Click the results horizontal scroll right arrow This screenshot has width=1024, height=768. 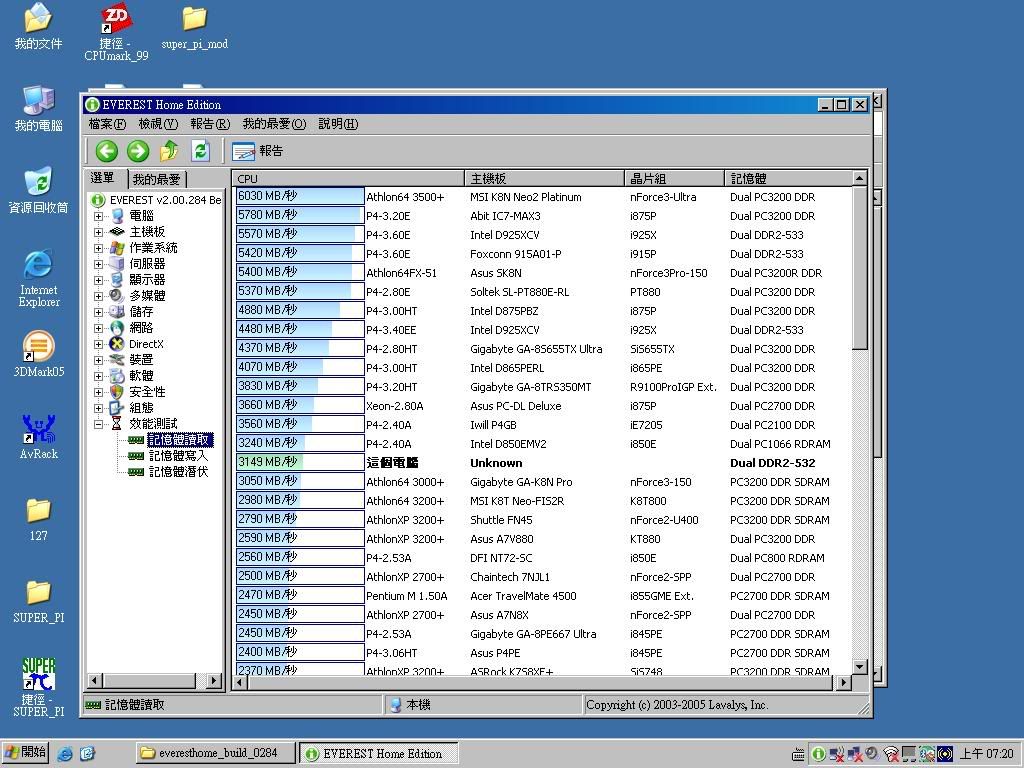(x=844, y=682)
